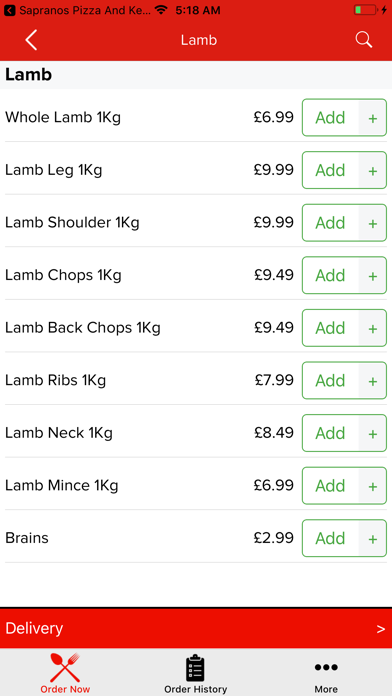Expand the Delivery bar chevron
The width and height of the screenshot is (392, 696).
(380, 629)
